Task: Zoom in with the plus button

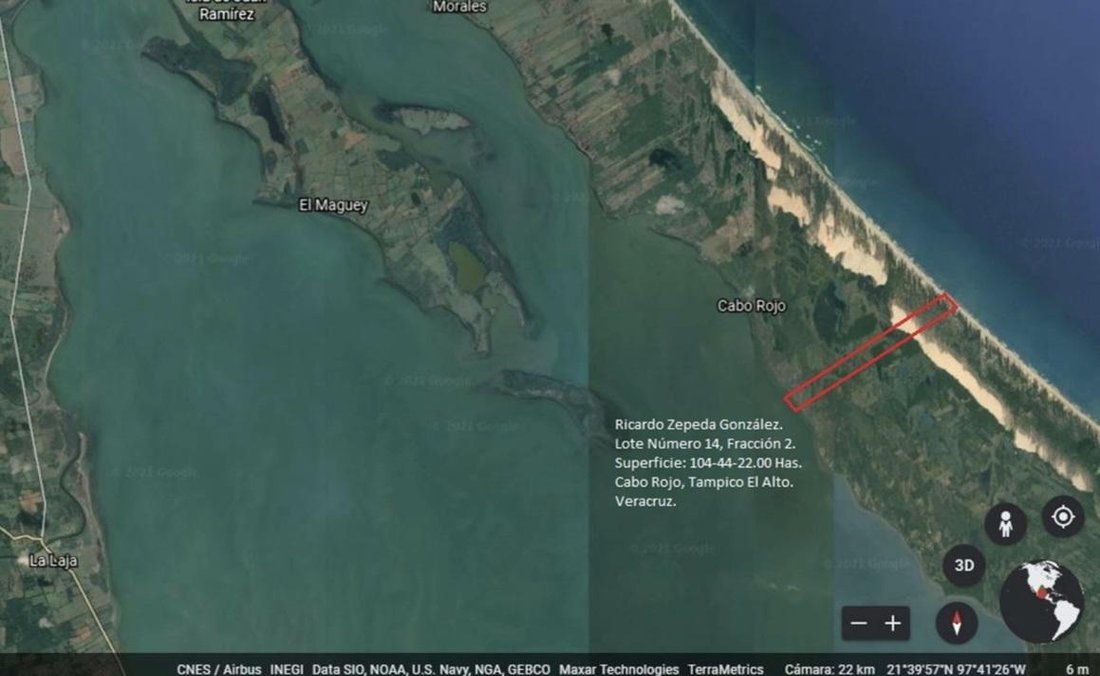Action: pyautogui.click(x=893, y=623)
